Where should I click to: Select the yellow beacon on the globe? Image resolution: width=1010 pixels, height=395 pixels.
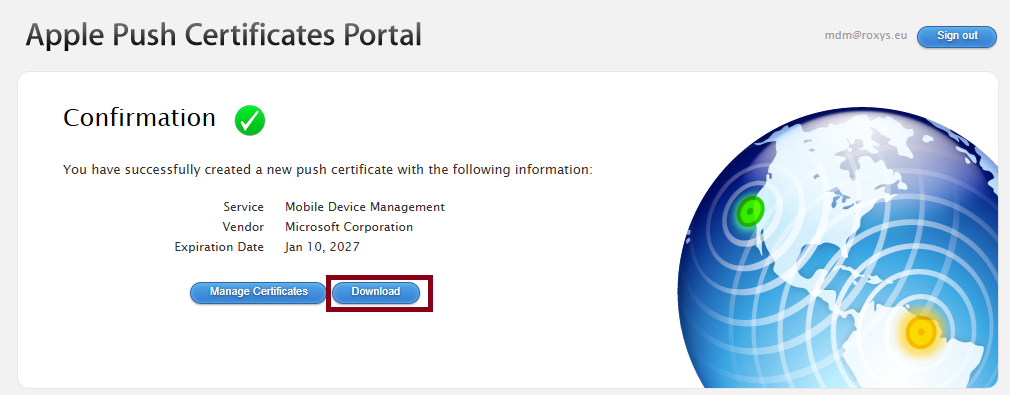[x=921, y=332]
